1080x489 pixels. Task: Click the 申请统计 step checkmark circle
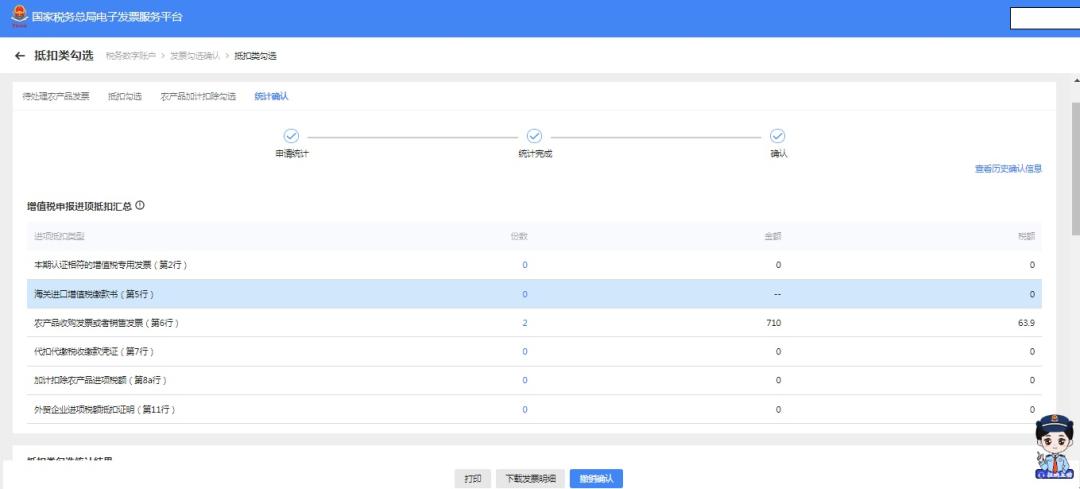(291, 136)
